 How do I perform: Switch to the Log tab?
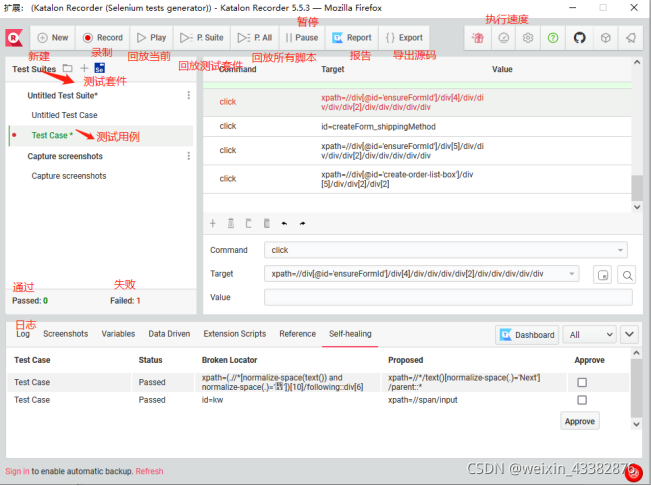click(23, 335)
